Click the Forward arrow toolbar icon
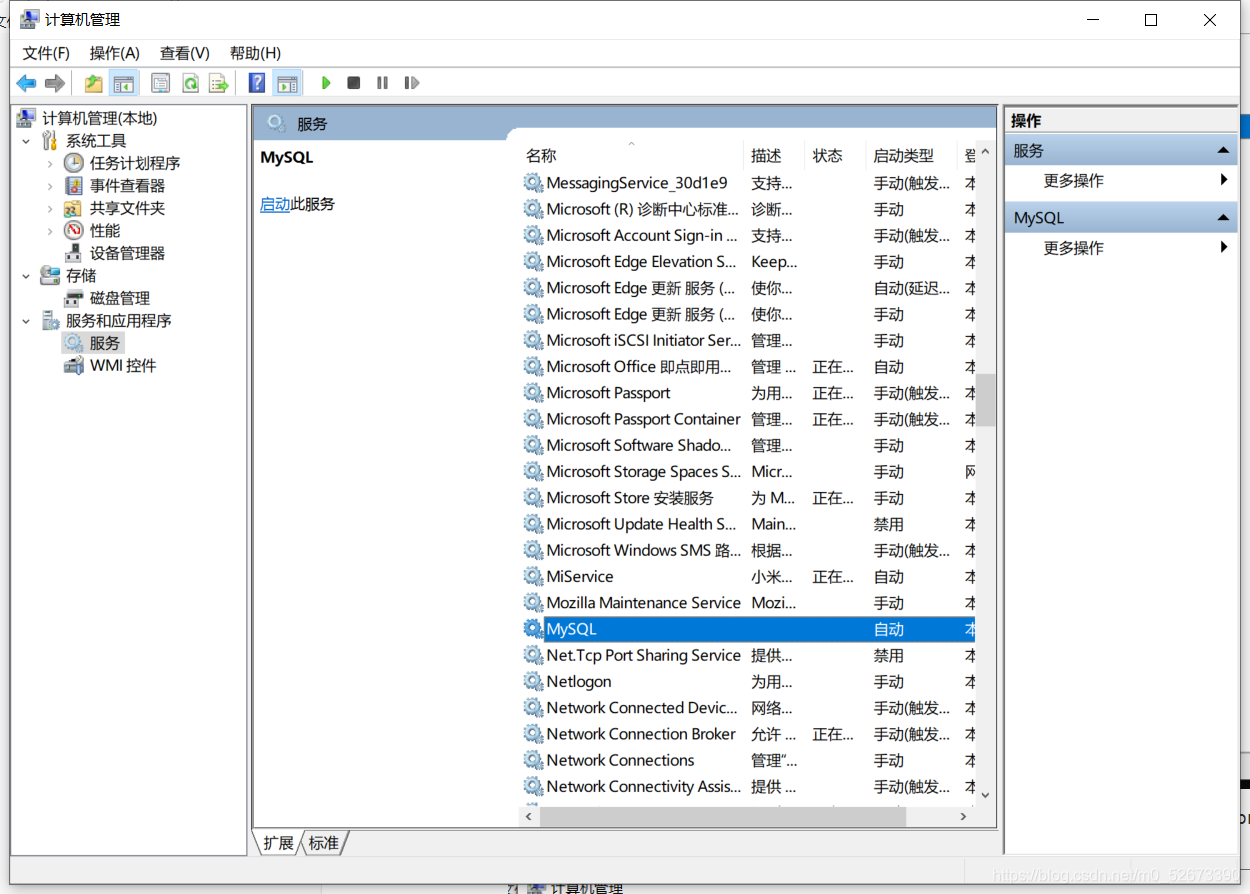Viewport: 1250px width, 894px height. 55,83
